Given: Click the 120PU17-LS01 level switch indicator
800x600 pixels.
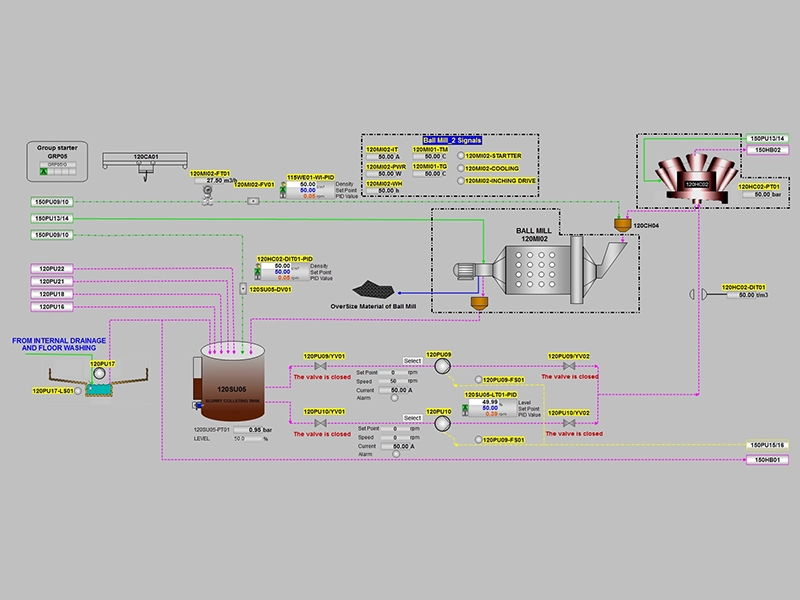Looking at the screenshot, I should click(78, 391).
